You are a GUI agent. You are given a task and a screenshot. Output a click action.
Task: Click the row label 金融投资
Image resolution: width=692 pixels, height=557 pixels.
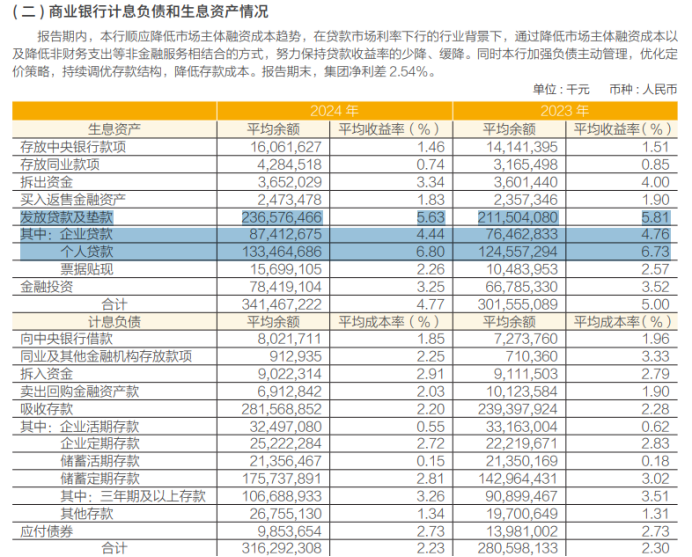click(x=46, y=287)
